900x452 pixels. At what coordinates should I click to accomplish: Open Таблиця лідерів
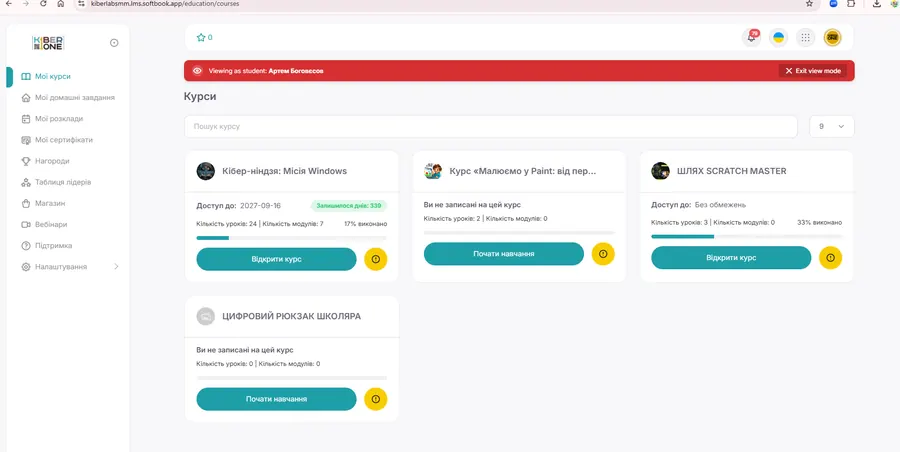point(56,182)
